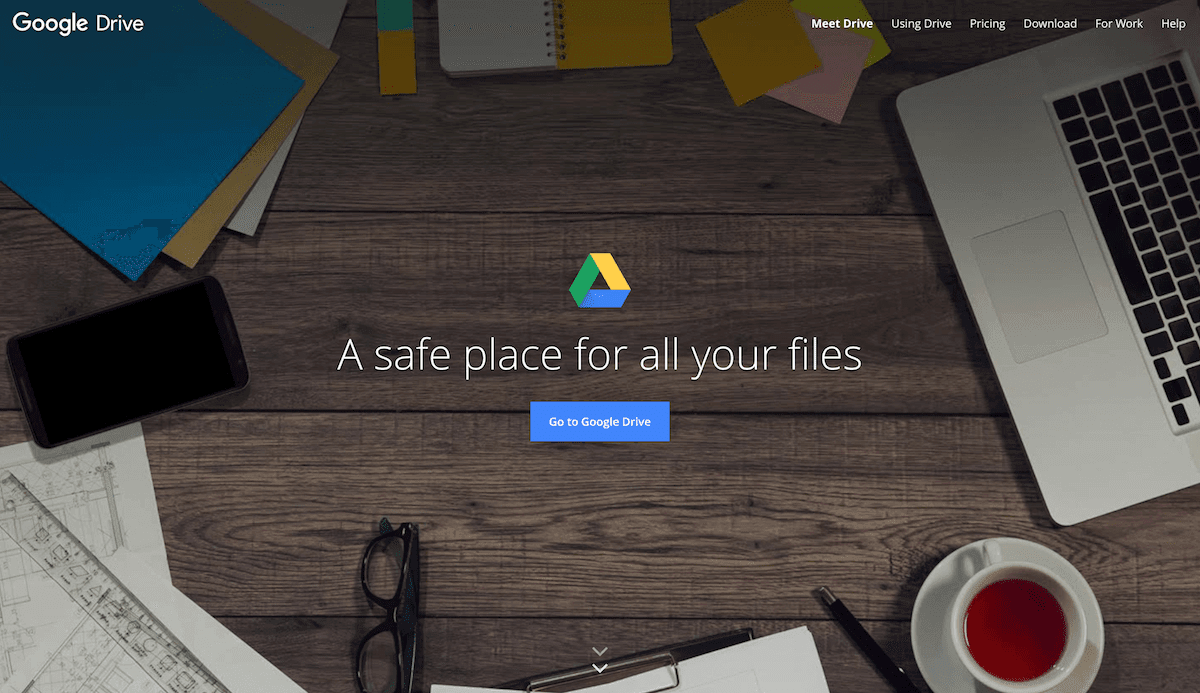Click the headline A safe place for all your files
The image size is (1200, 693).
coord(599,356)
